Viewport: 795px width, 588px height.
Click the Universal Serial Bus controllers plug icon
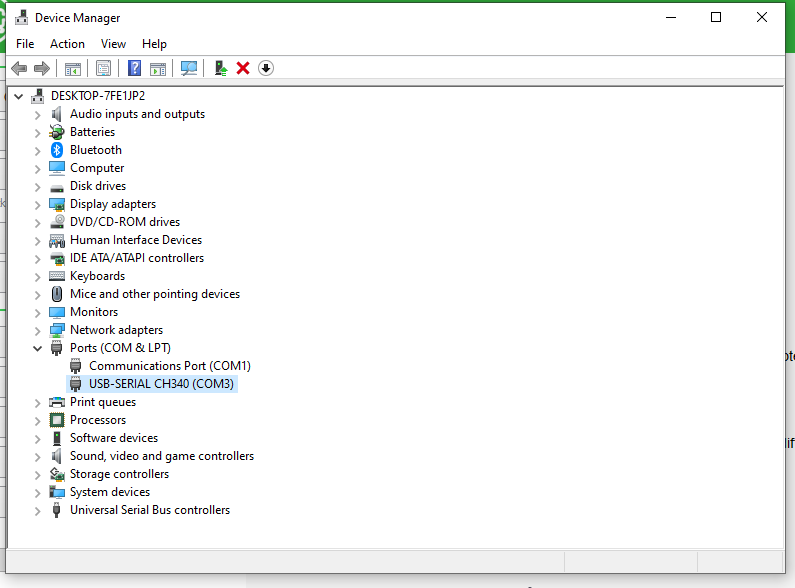(57, 510)
